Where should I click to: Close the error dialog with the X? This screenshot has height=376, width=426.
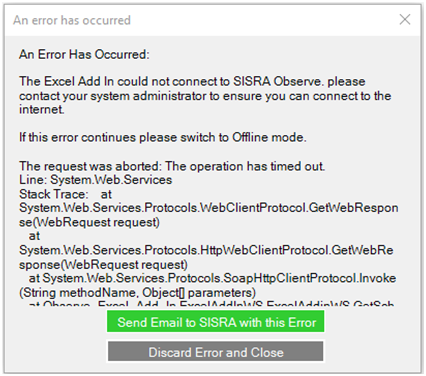[x=405, y=19]
